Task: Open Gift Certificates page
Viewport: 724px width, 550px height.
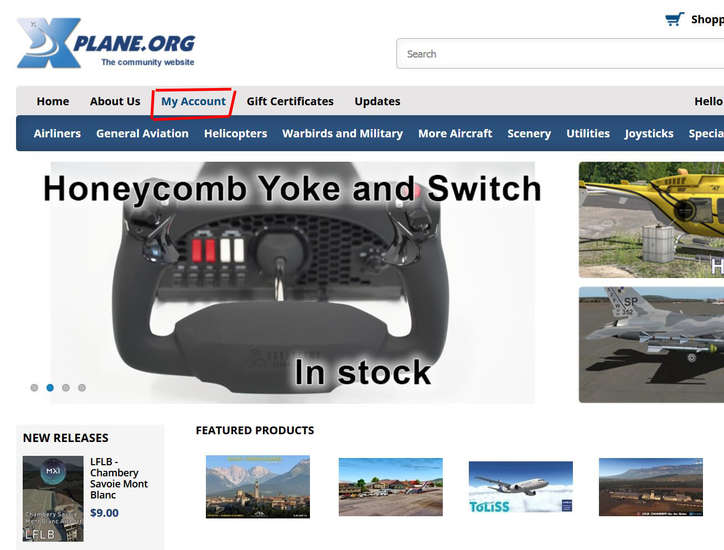Action: (x=290, y=101)
